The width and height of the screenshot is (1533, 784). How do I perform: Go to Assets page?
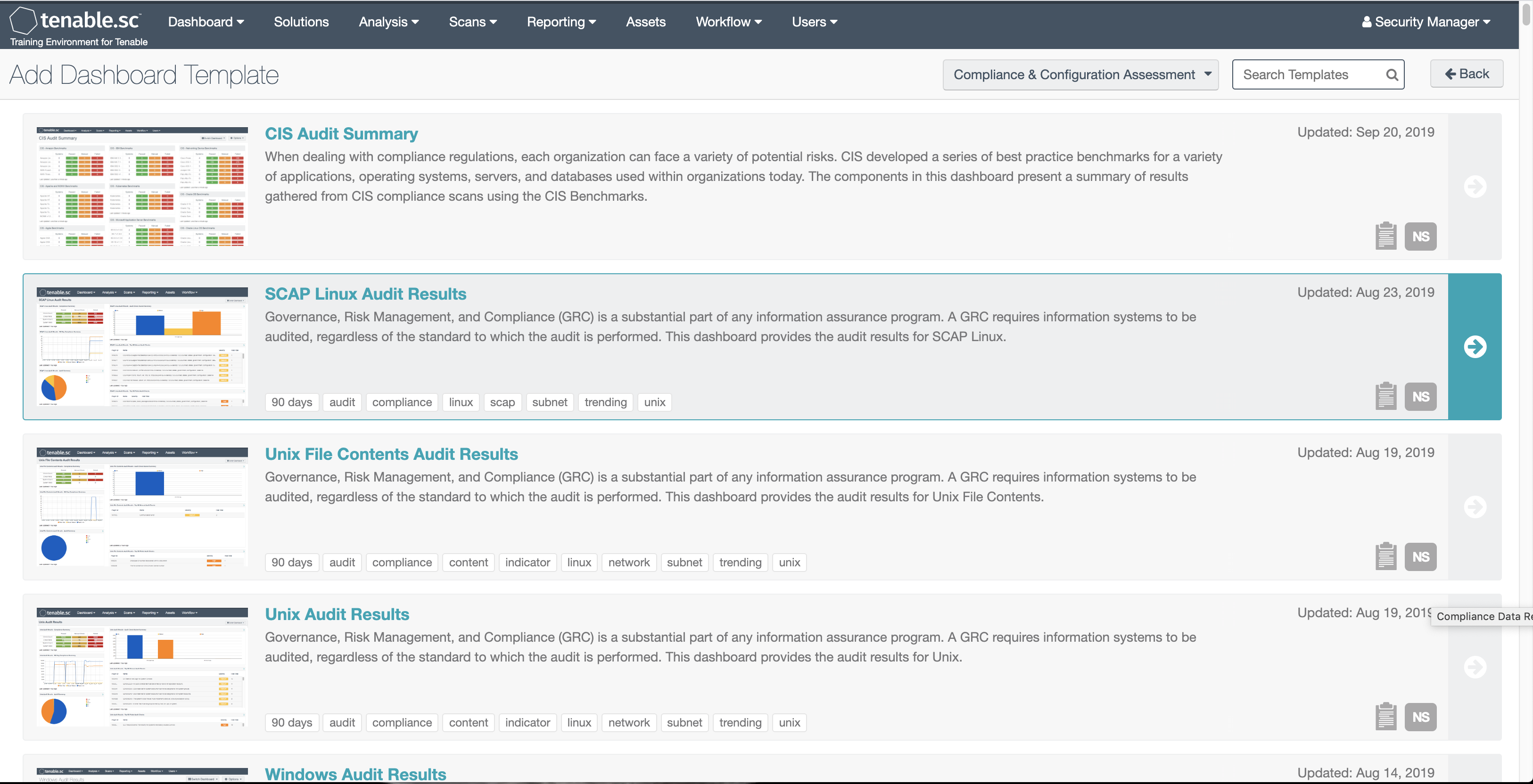click(x=646, y=22)
